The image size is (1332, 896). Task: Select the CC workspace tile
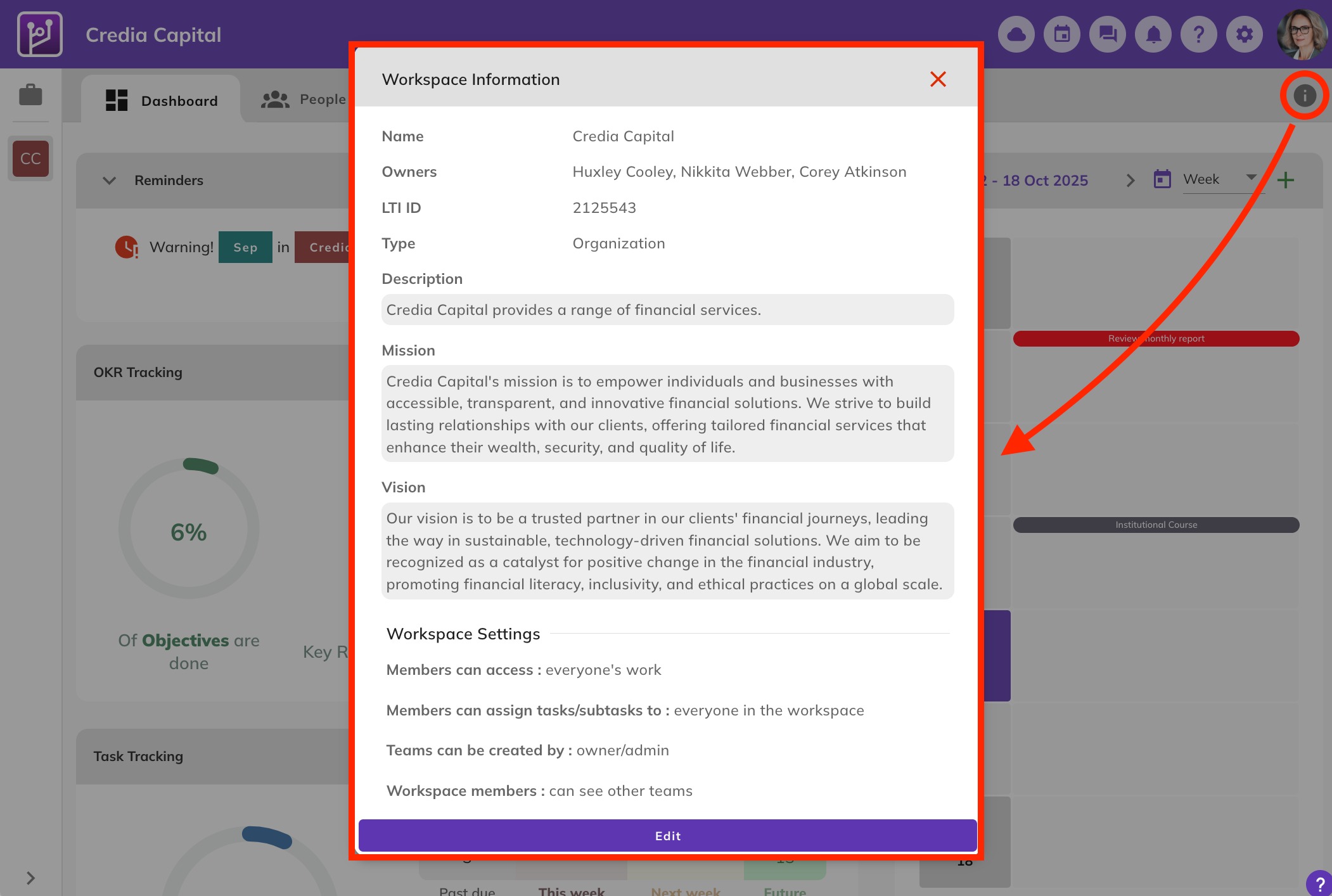point(30,158)
